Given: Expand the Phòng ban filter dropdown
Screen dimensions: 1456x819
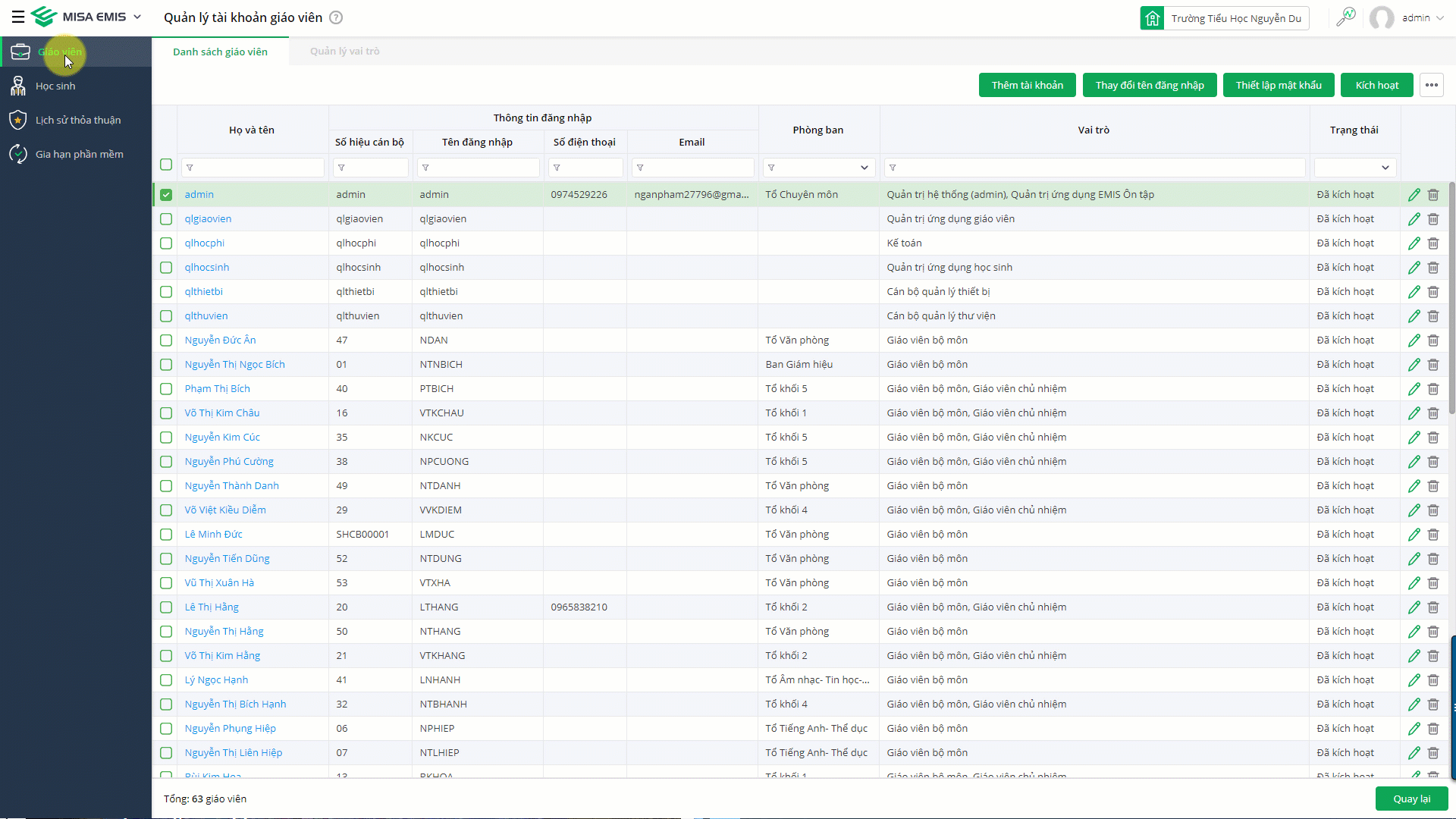Looking at the screenshot, I should coord(864,168).
